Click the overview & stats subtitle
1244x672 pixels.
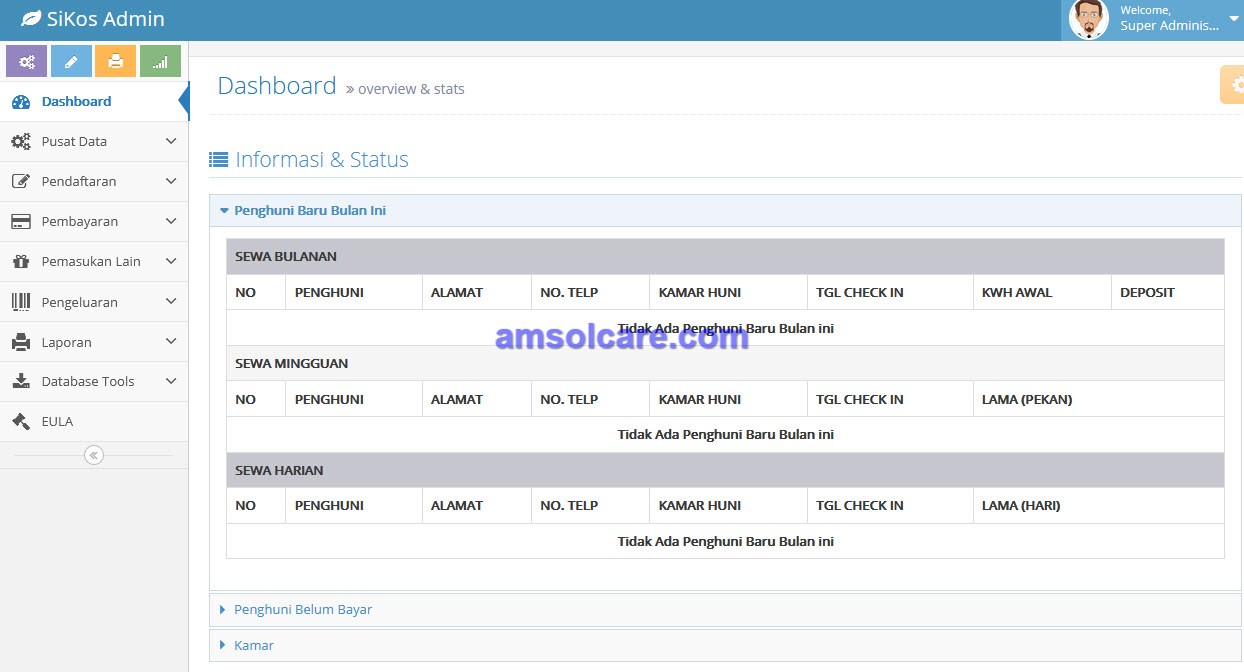click(411, 89)
